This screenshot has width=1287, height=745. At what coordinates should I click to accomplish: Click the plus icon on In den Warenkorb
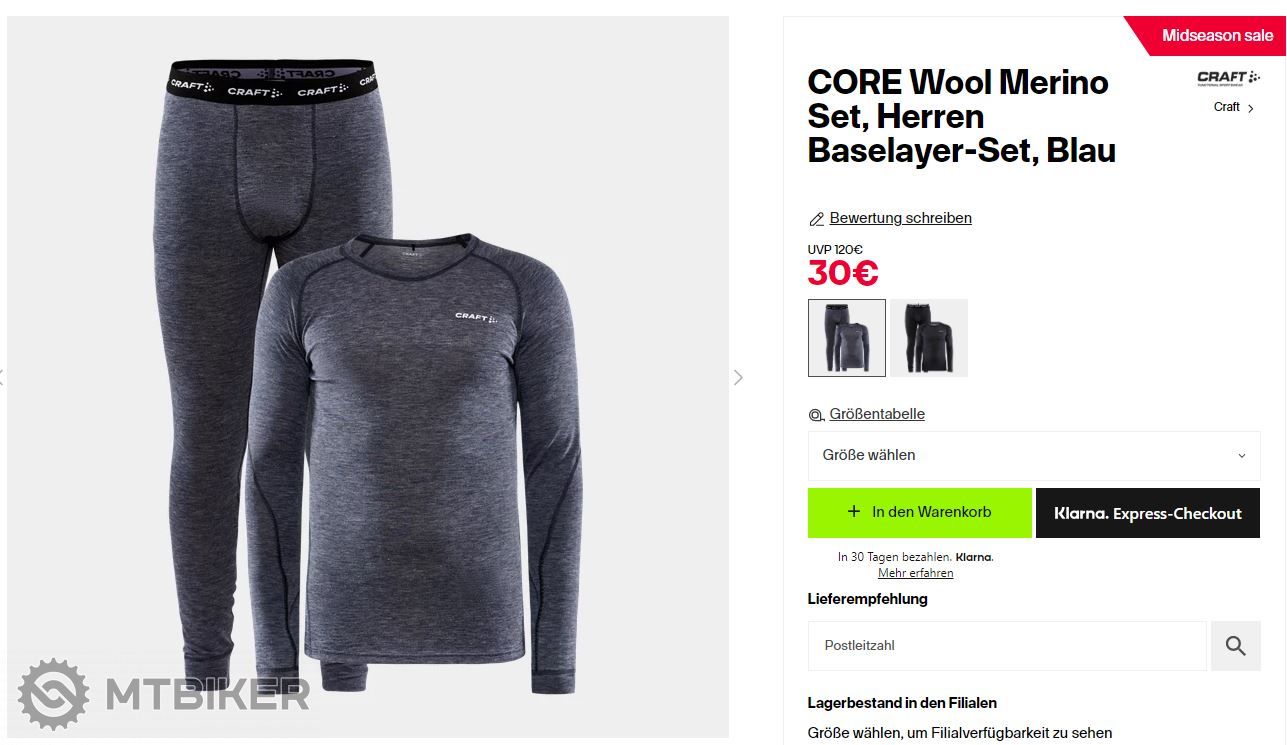pos(853,511)
